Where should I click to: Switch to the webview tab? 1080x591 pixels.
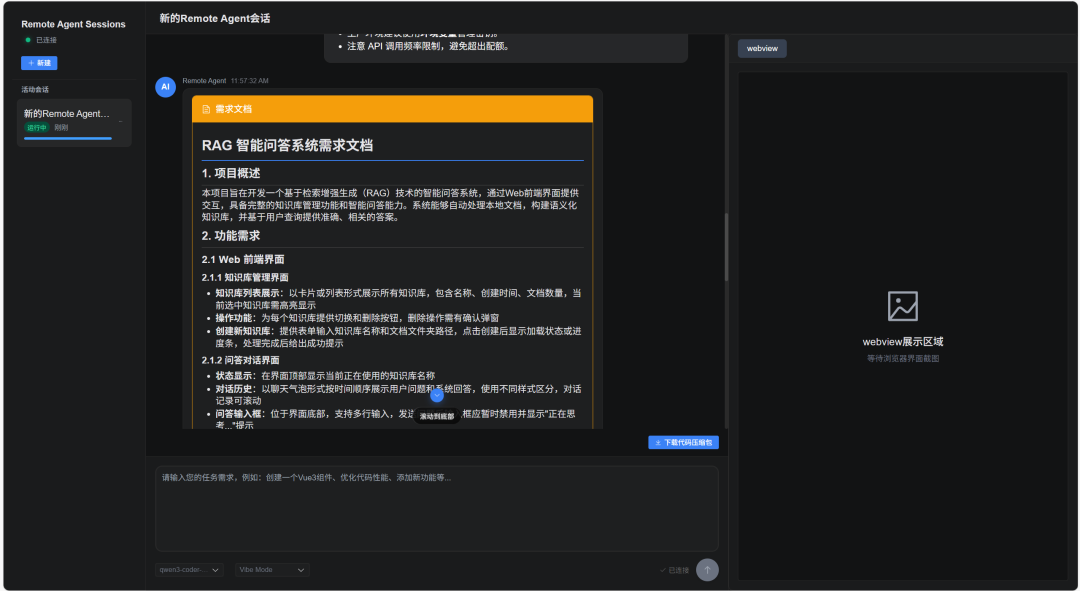point(762,48)
